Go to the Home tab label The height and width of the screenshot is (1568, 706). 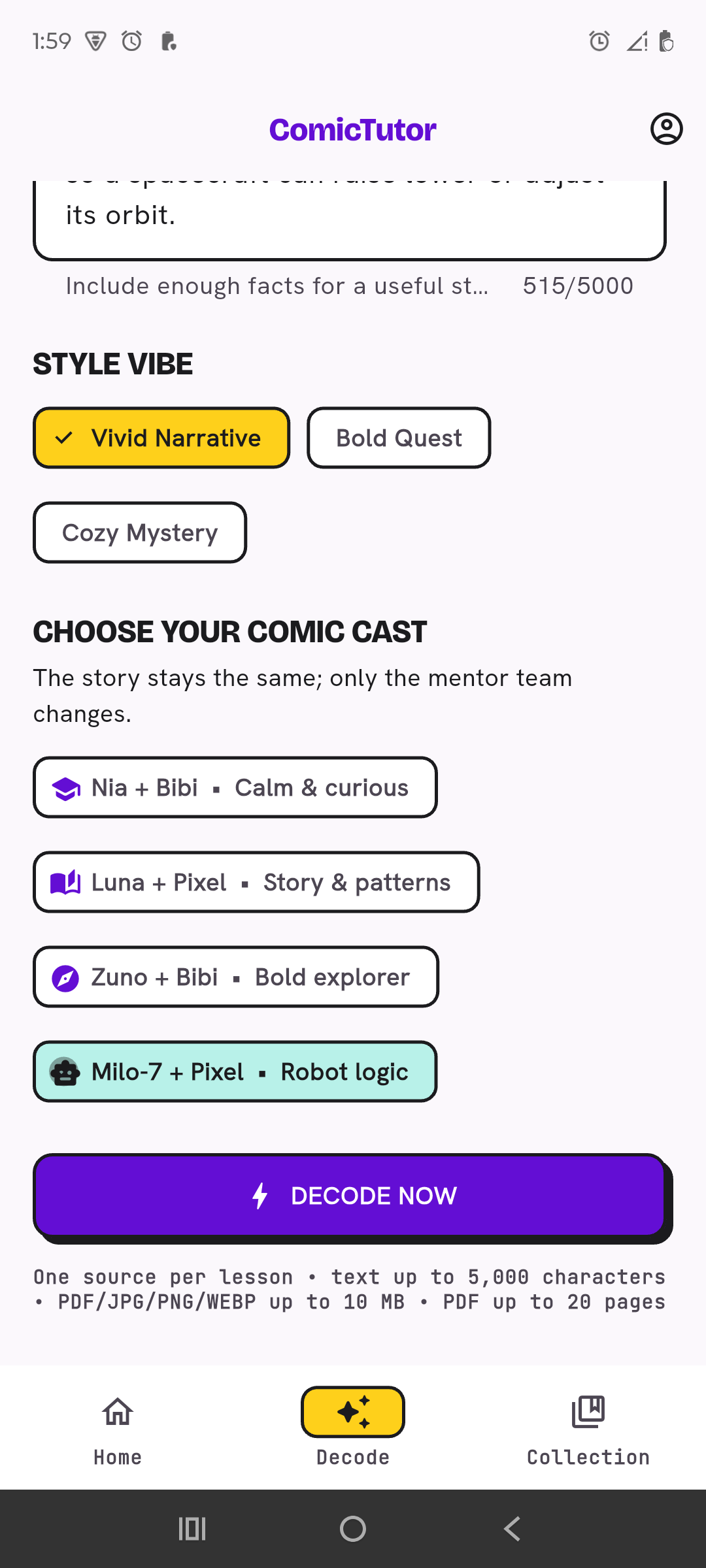[118, 1457]
